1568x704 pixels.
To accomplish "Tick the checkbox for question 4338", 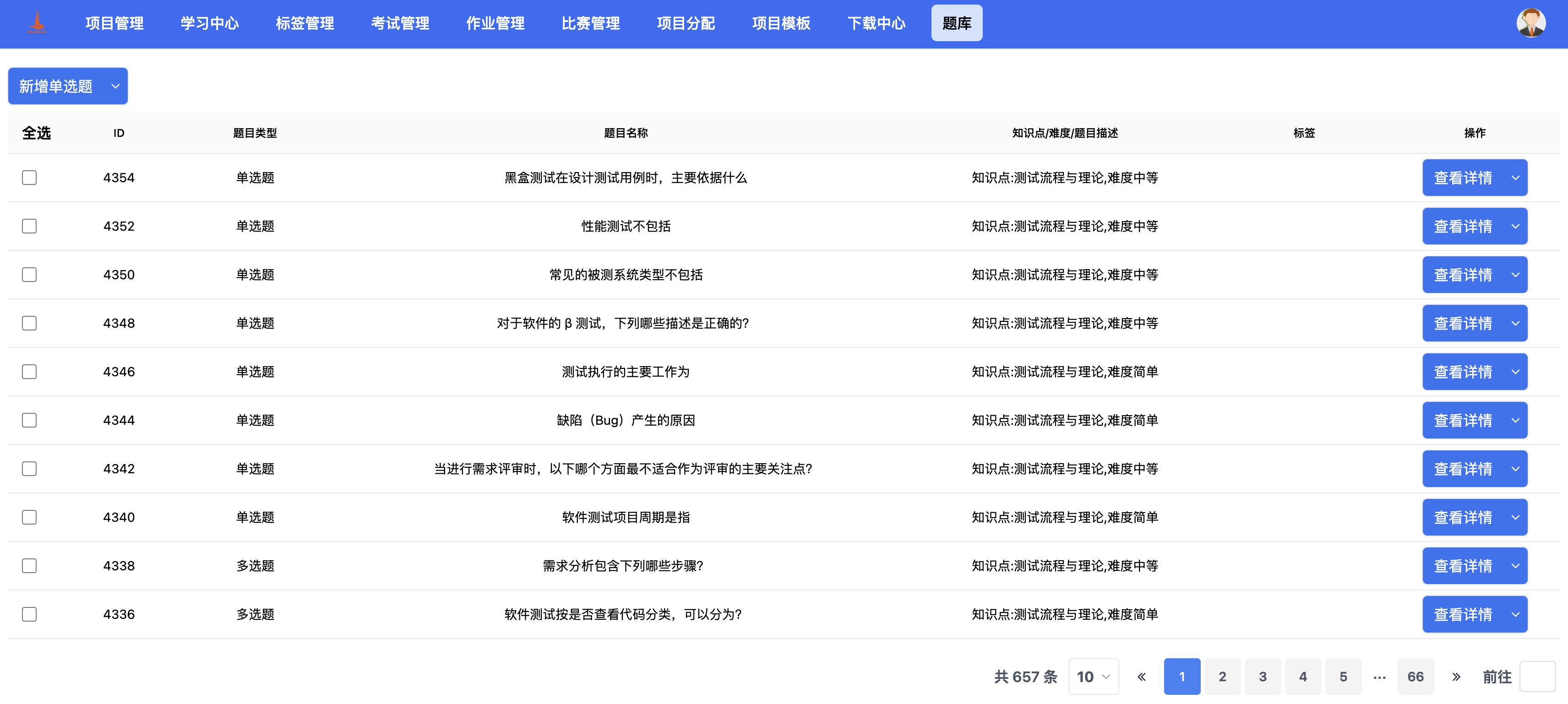I will (x=29, y=565).
